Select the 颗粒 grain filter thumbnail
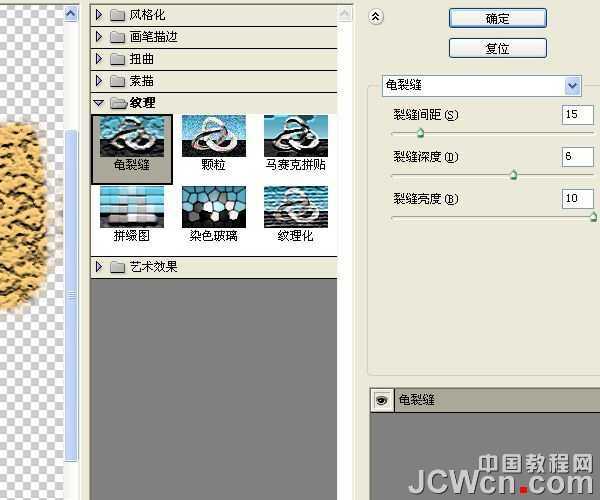Viewport: 600px width, 500px height. pos(214,139)
